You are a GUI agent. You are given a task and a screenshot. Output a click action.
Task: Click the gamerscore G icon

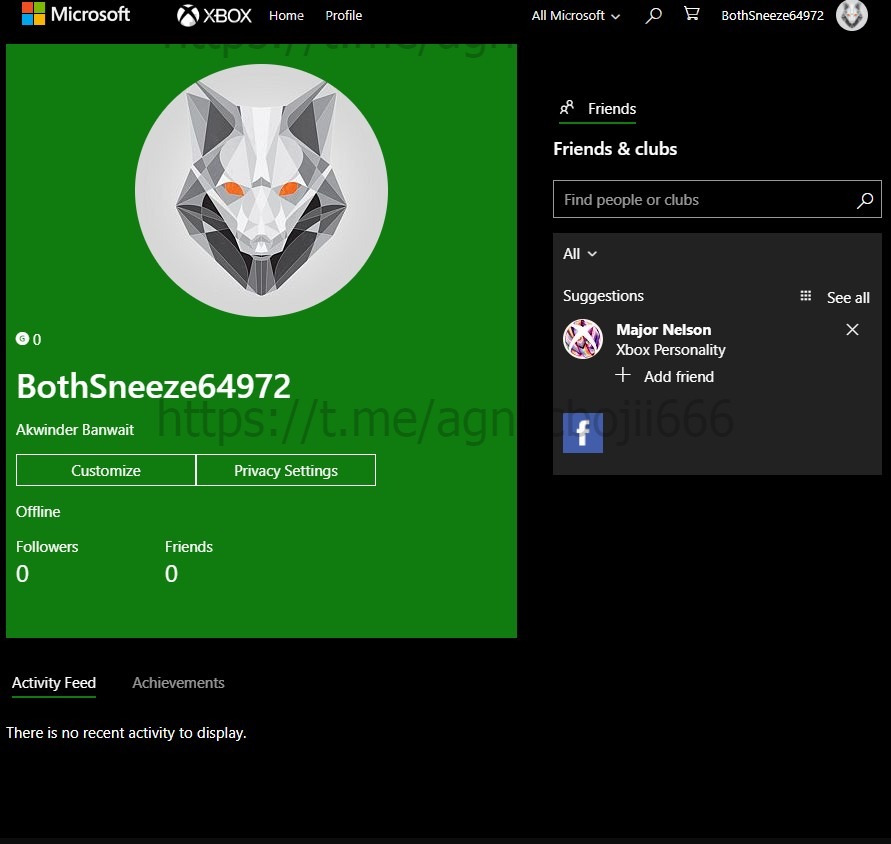coord(22,339)
